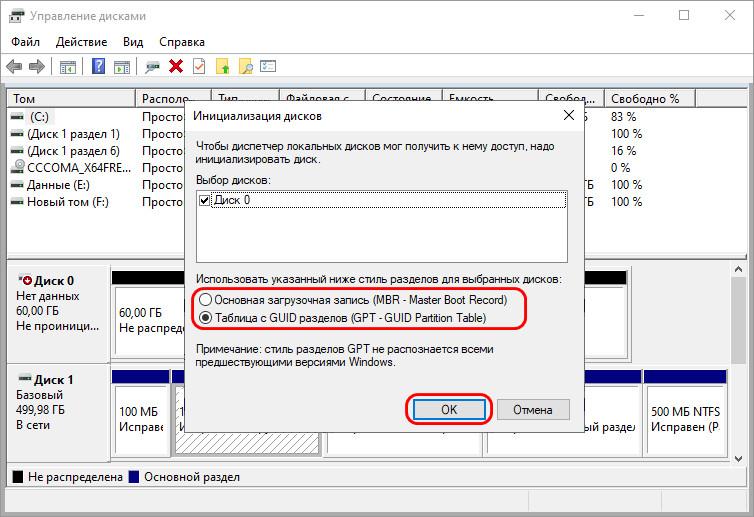Sort by the Свободно % column header
The height and width of the screenshot is (517, 754).
click(x=650, y=99)
